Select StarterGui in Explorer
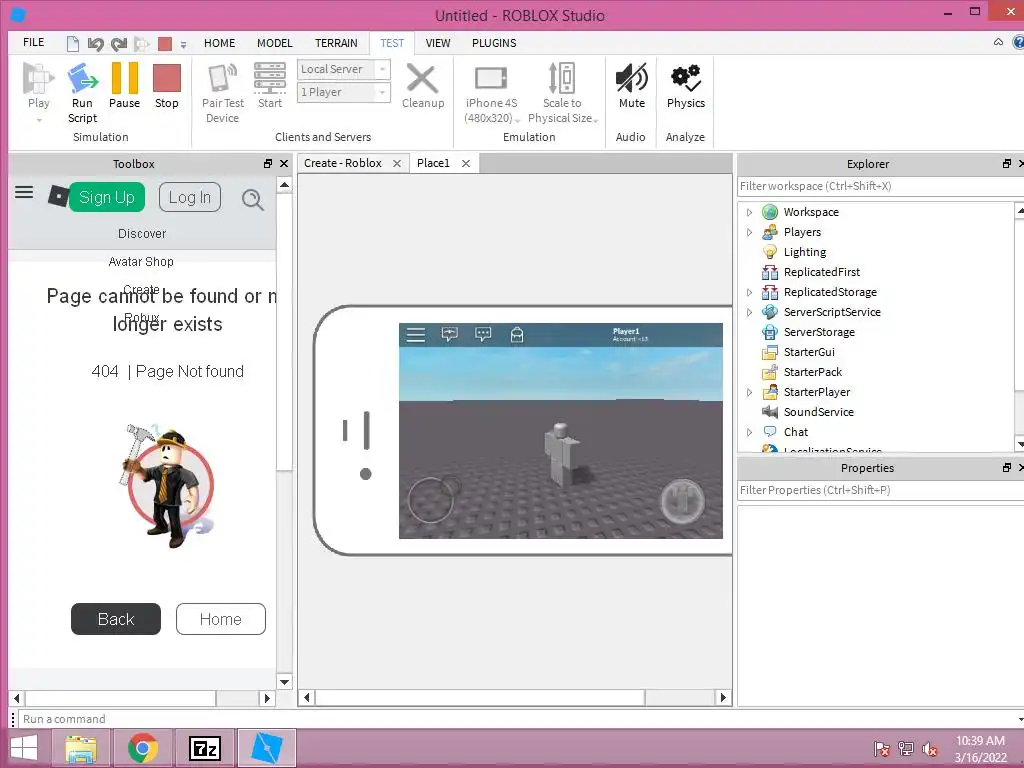 pyautogui.click(x=809, y=352)
